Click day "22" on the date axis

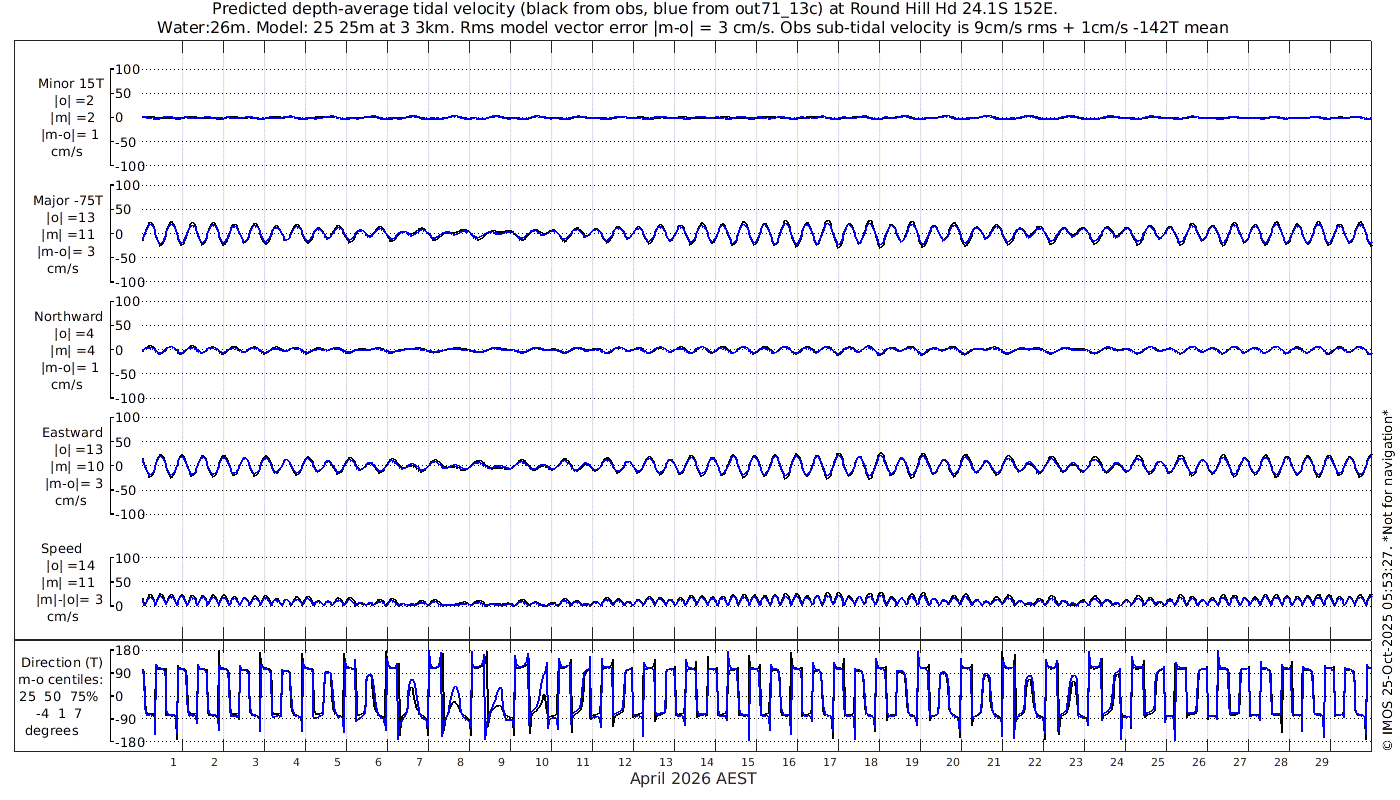pyautogui.click(x=1035, y=762)
